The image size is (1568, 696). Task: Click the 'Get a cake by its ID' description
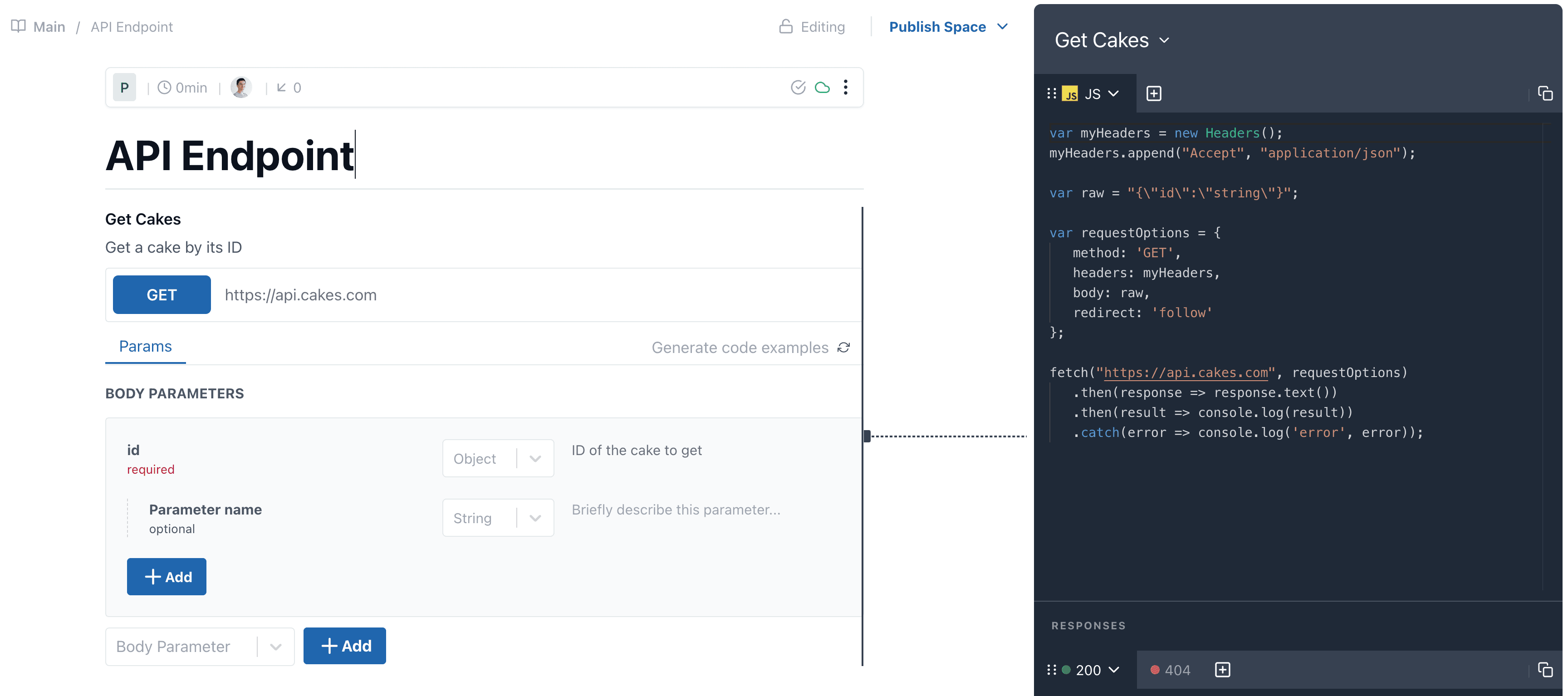pos(173,247)
